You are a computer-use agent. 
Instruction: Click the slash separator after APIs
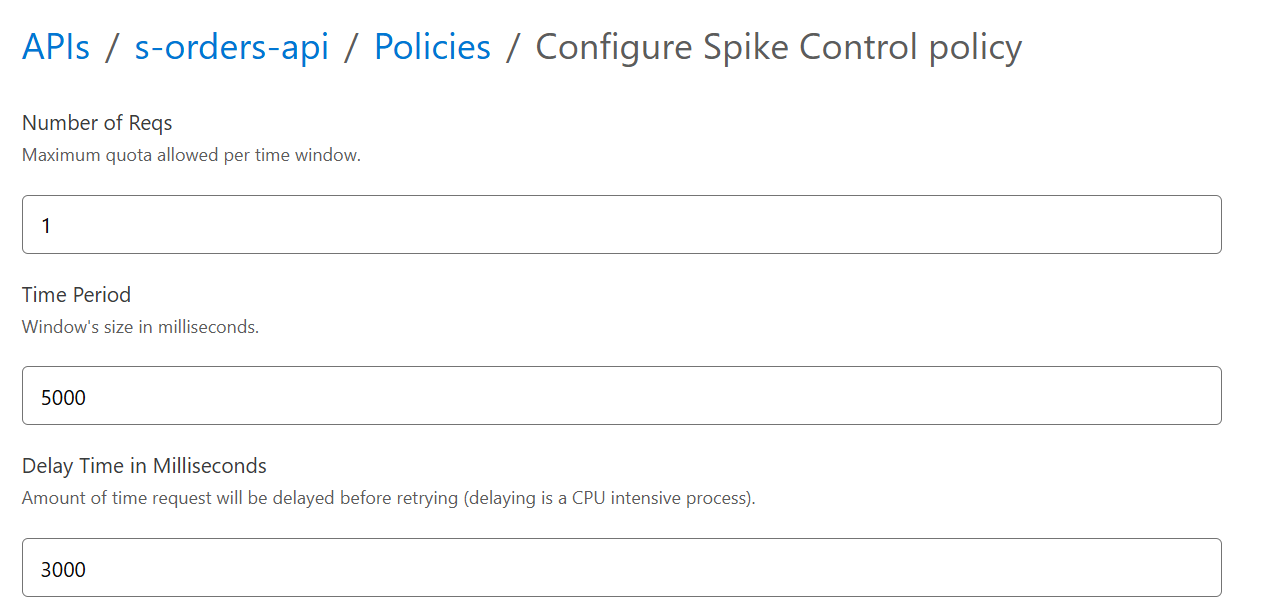pyautogui.click(x=112, y=48)
